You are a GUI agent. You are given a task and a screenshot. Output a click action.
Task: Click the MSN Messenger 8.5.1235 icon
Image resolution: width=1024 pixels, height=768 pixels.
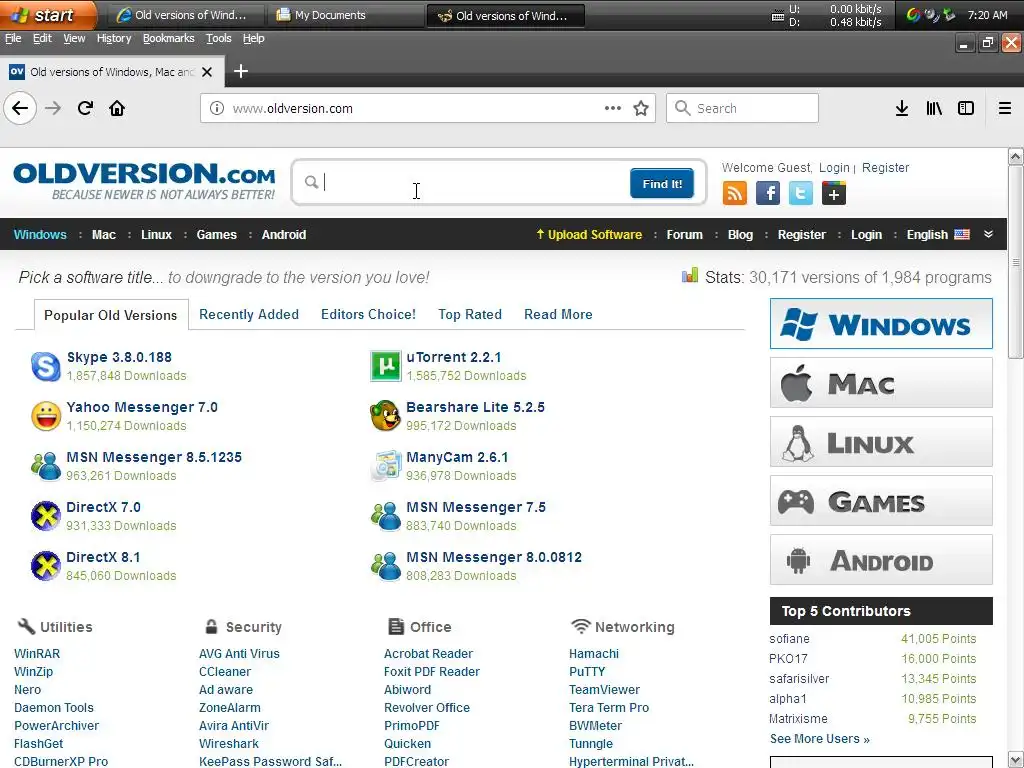coord(46,466)
